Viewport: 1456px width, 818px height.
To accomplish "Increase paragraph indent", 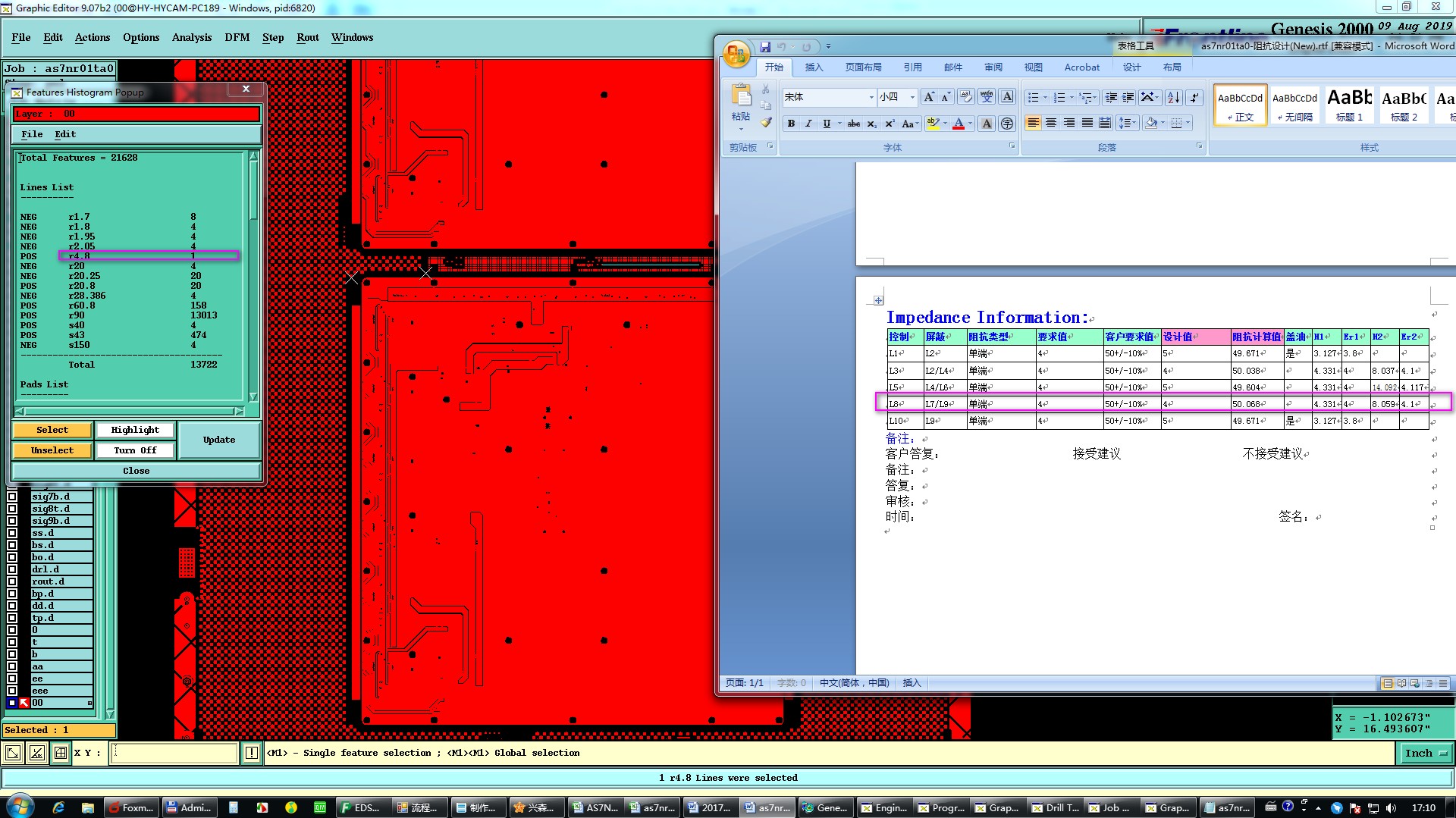I will click(x=1128, y=97).
